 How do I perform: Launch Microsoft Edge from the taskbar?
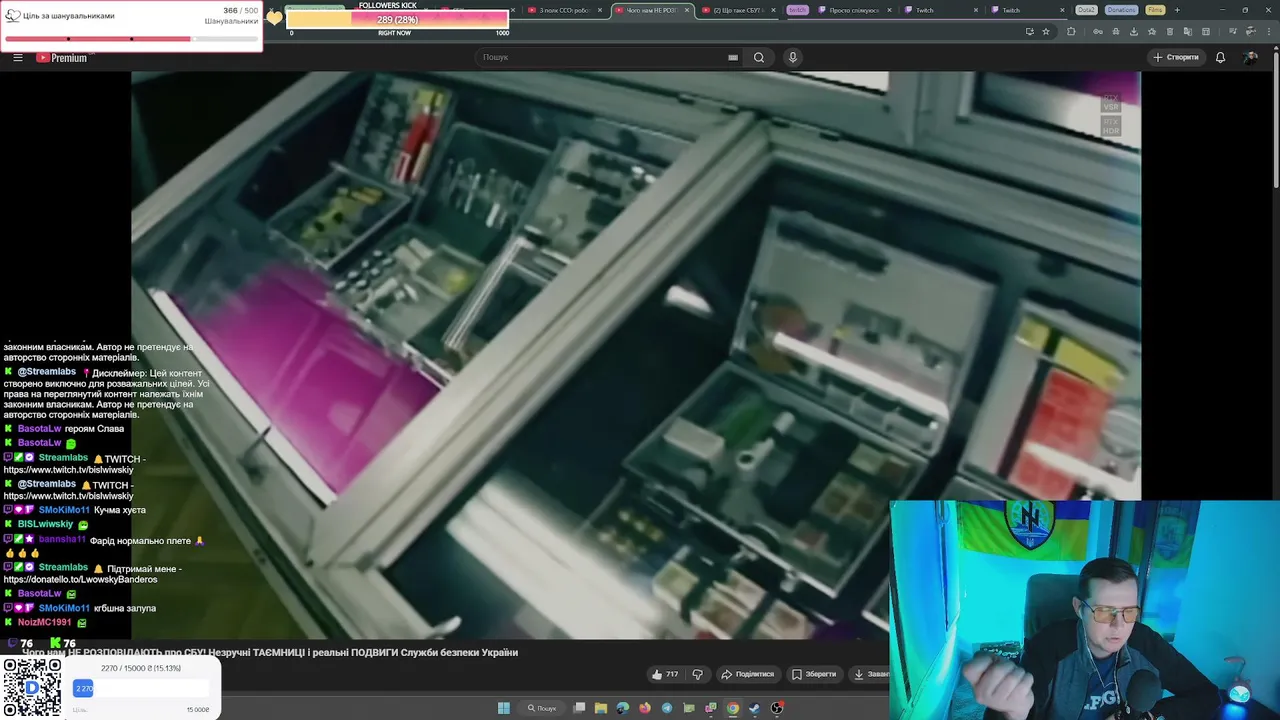click(623, 708)
